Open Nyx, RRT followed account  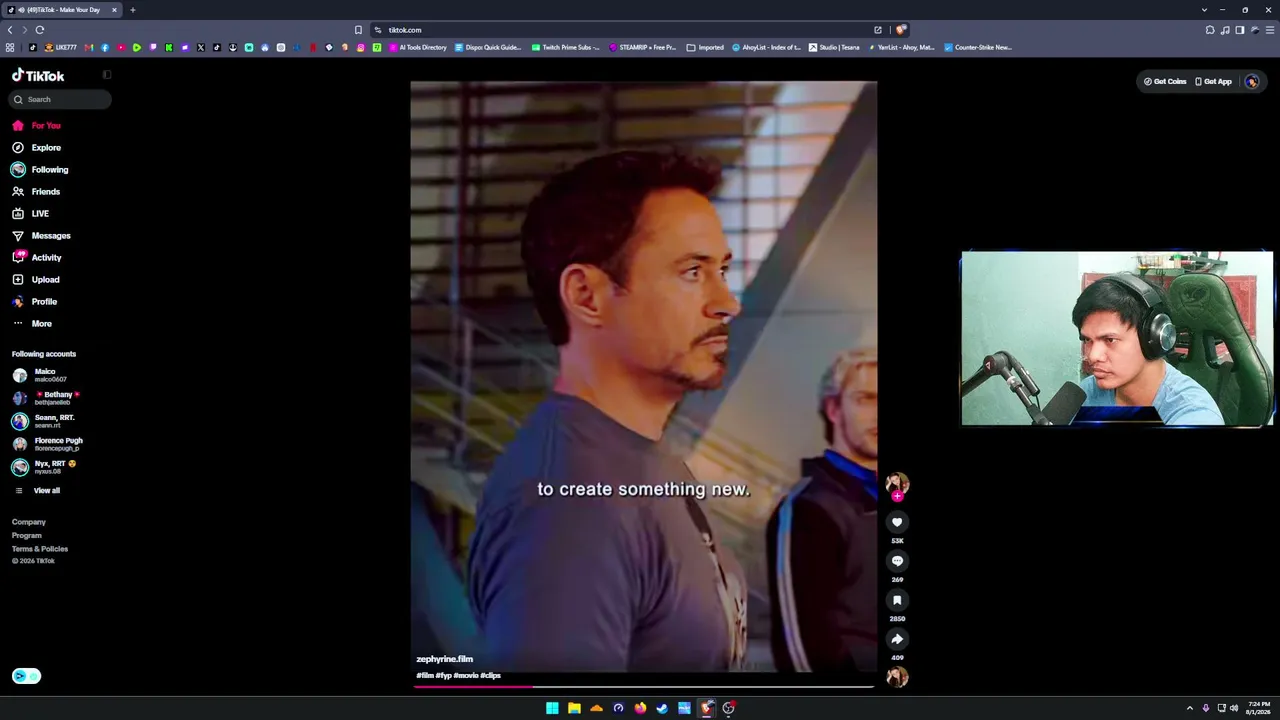point(44,467)
